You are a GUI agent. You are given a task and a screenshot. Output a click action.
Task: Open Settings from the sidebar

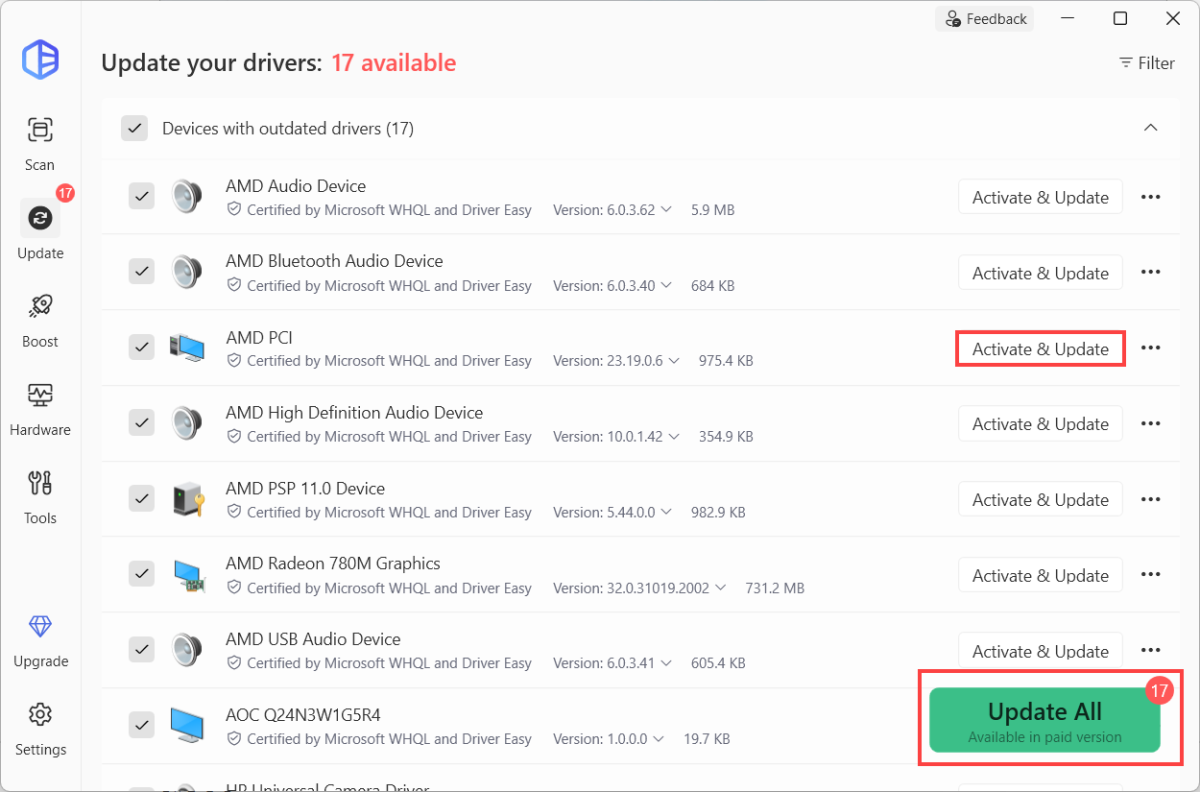pyautogui.click(x=40, y=729)
